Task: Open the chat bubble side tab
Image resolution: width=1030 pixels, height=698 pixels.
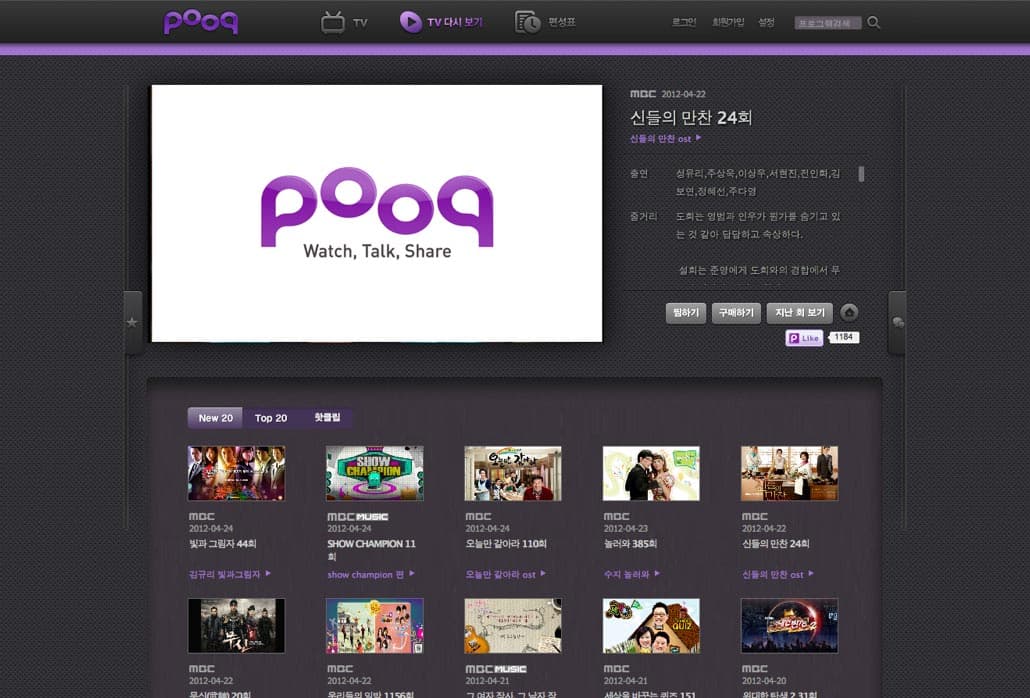Action: point(897,322)
